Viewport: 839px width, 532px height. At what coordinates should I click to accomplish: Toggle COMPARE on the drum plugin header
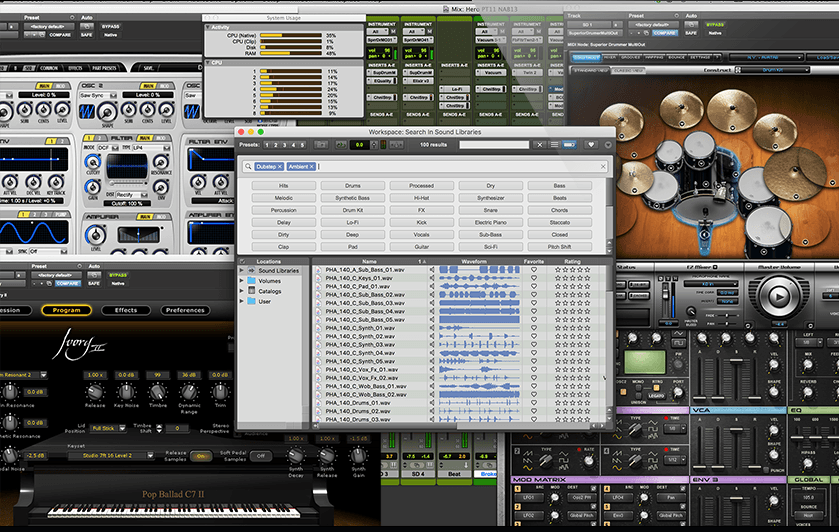pyautogui.click(x=665, y=33)
